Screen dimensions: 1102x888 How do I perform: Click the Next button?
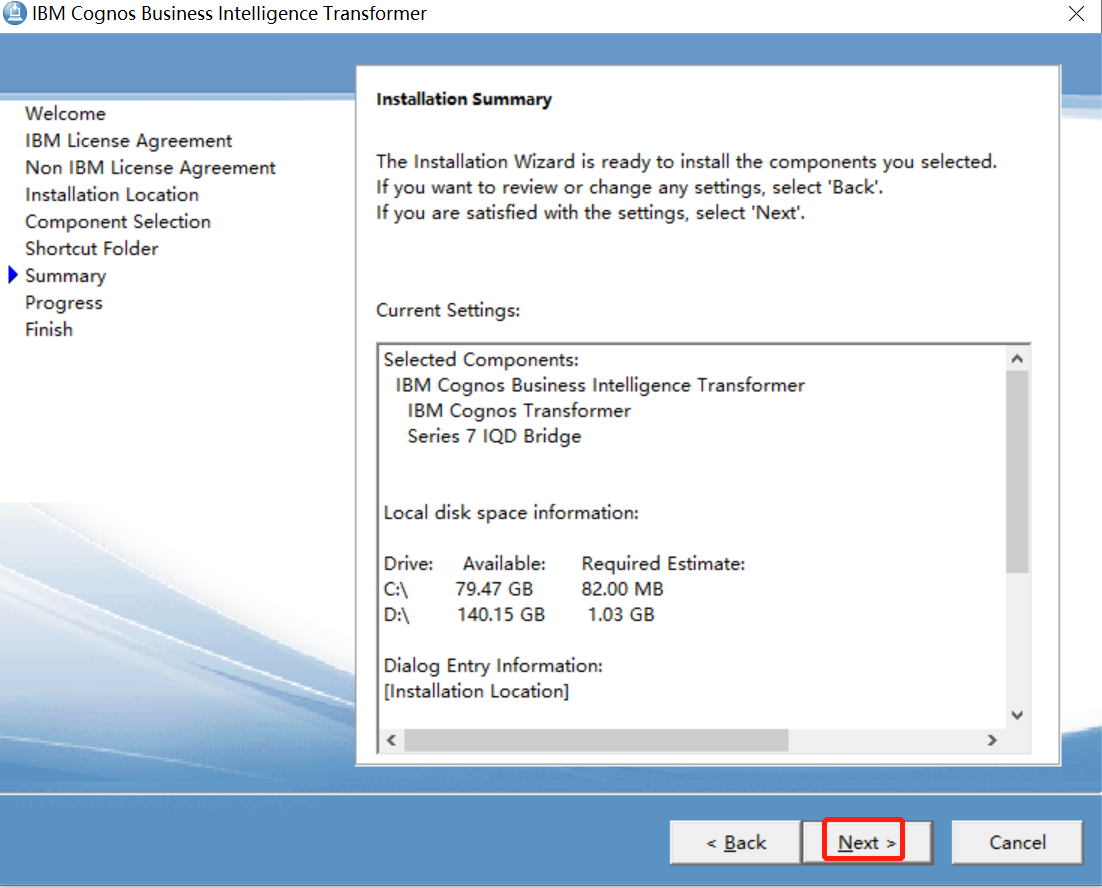[x=867, y=842]
